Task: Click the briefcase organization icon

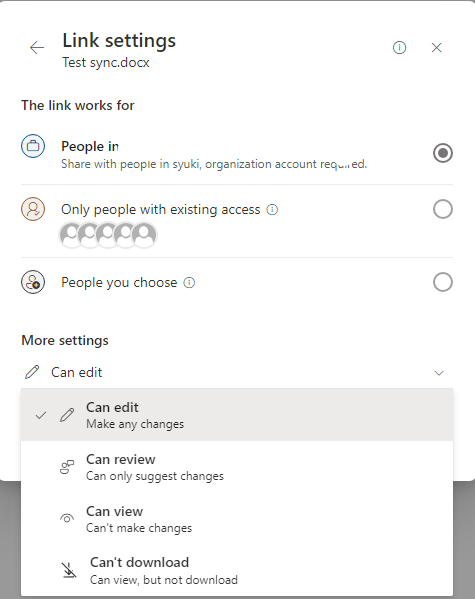Action: point(33,146)
